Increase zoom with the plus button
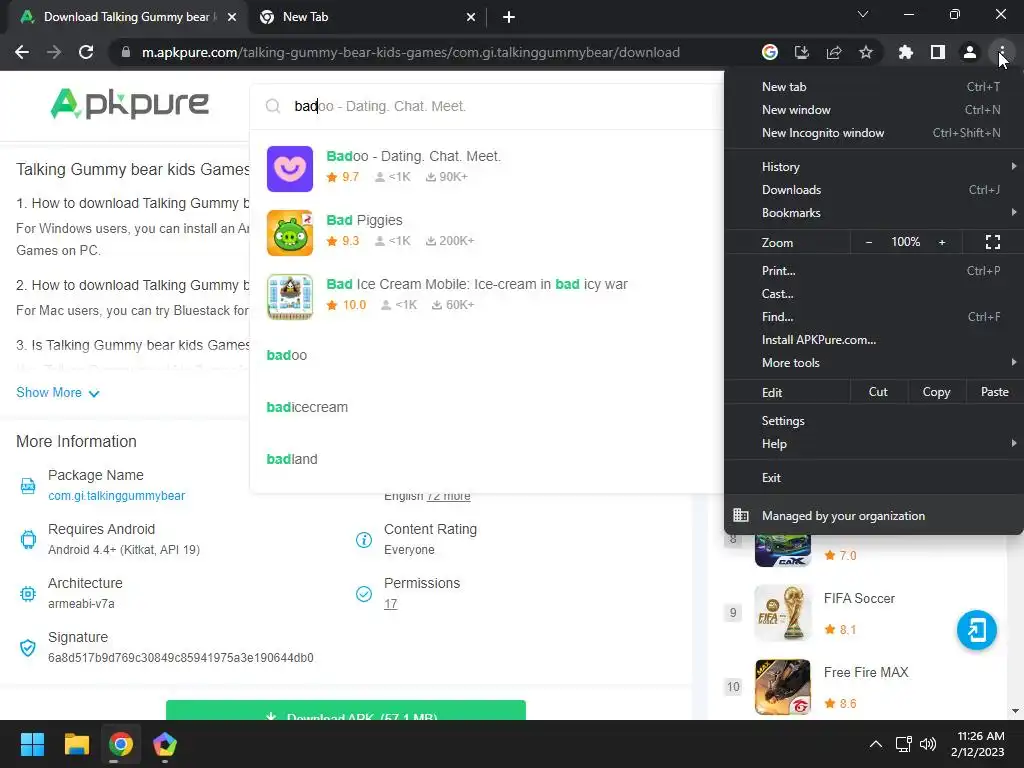The image size is (1024, 768). click(942, 242)
